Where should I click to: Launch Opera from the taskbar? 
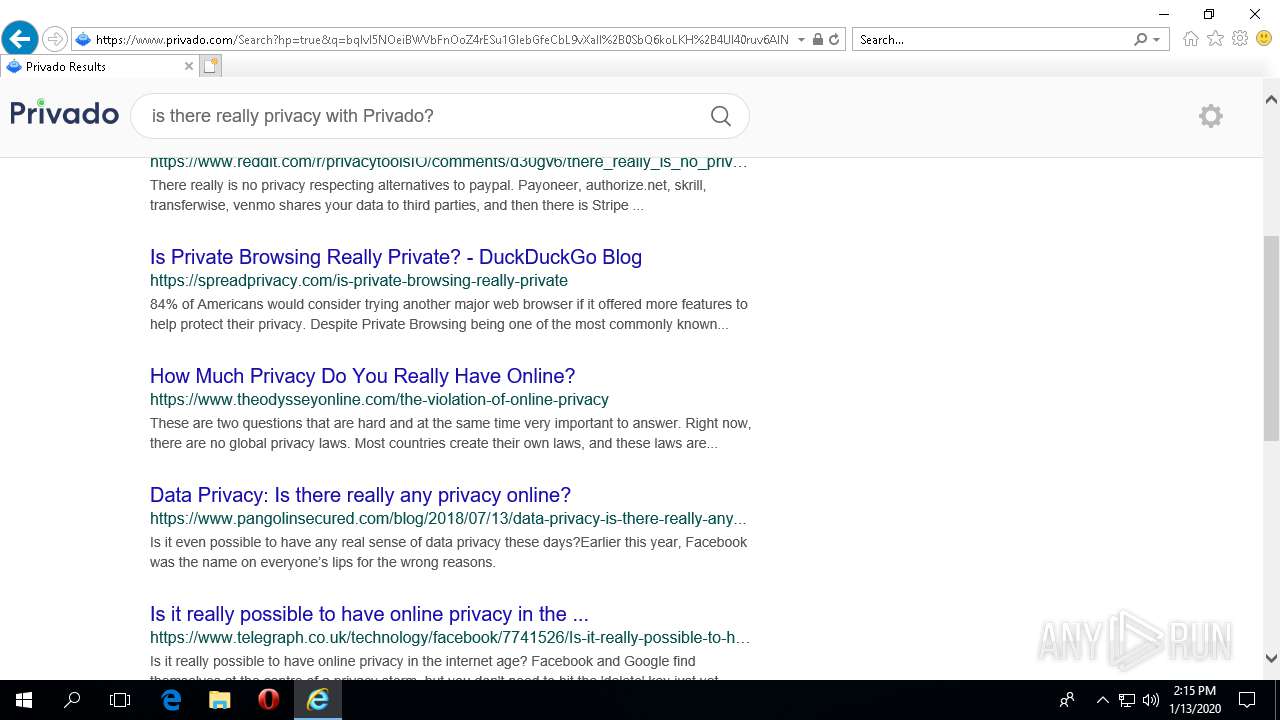coord(268,700)
